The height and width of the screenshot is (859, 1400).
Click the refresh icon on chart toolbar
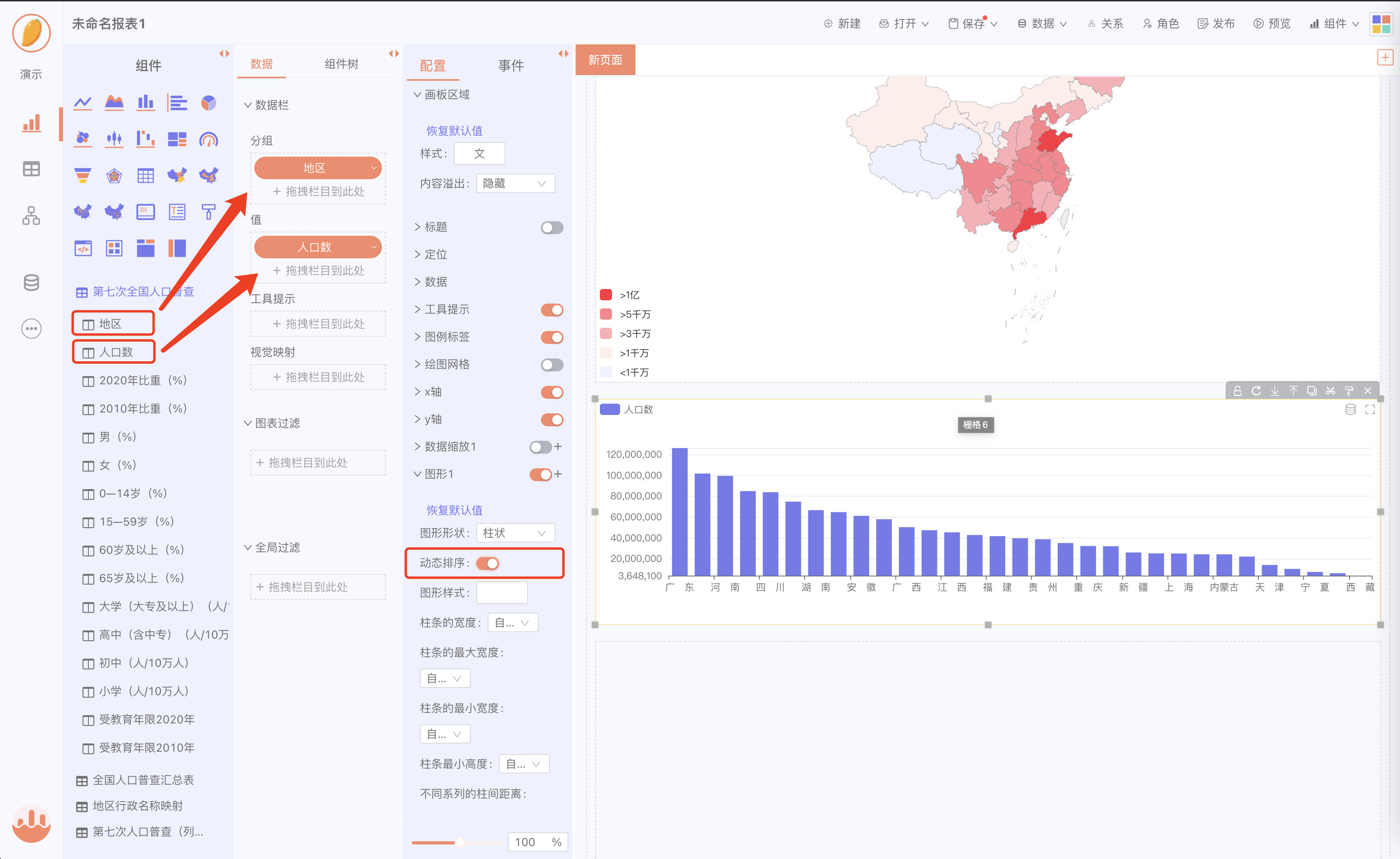1256,391
